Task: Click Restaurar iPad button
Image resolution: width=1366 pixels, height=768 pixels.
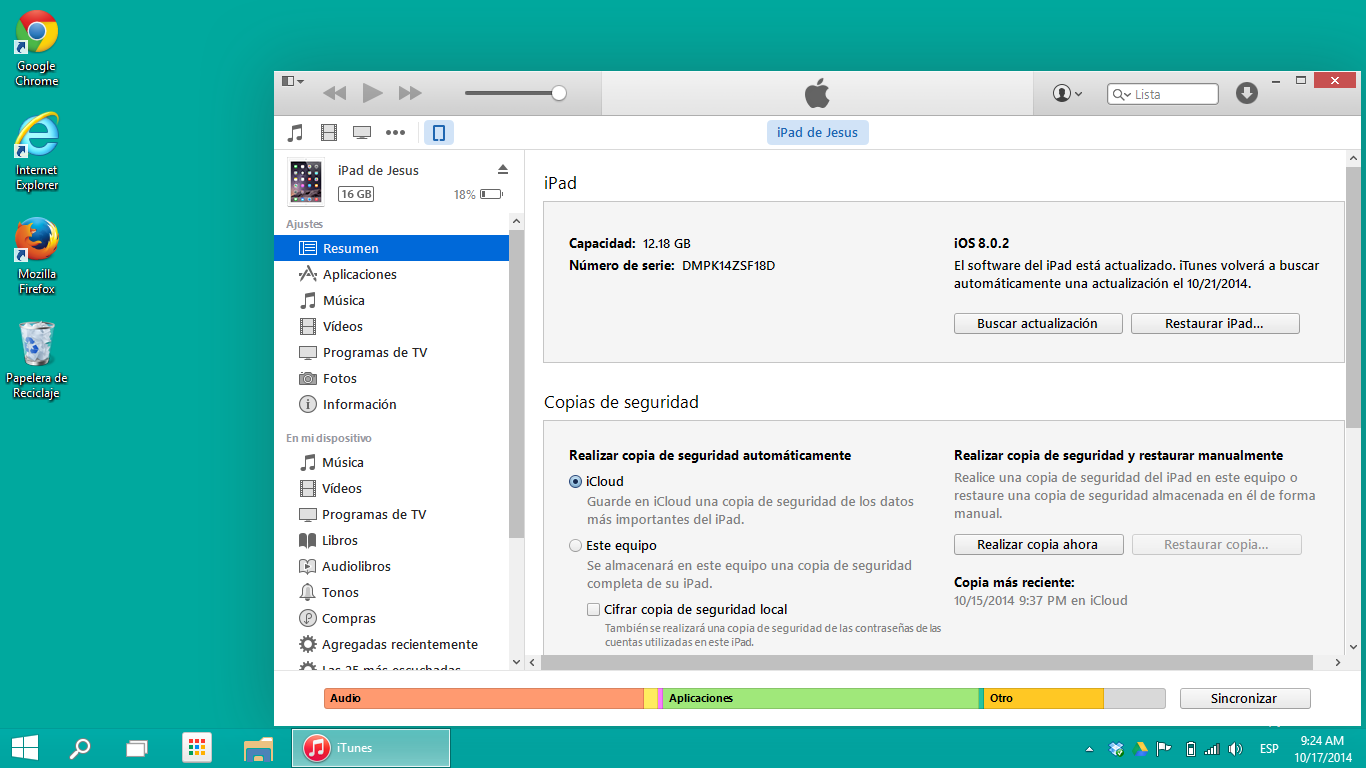Action: click(1215, 324)
